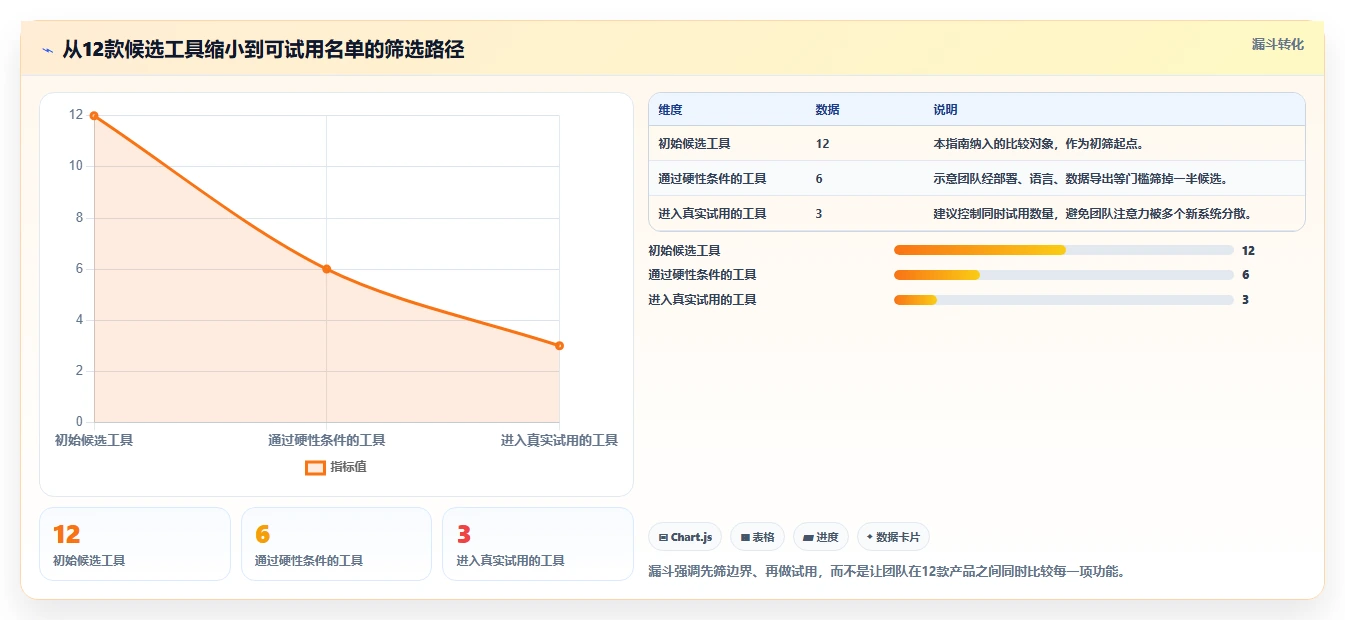
Task: Click the 通过硬性条件的工具 progress bar
Action: tap(1064, 275)
